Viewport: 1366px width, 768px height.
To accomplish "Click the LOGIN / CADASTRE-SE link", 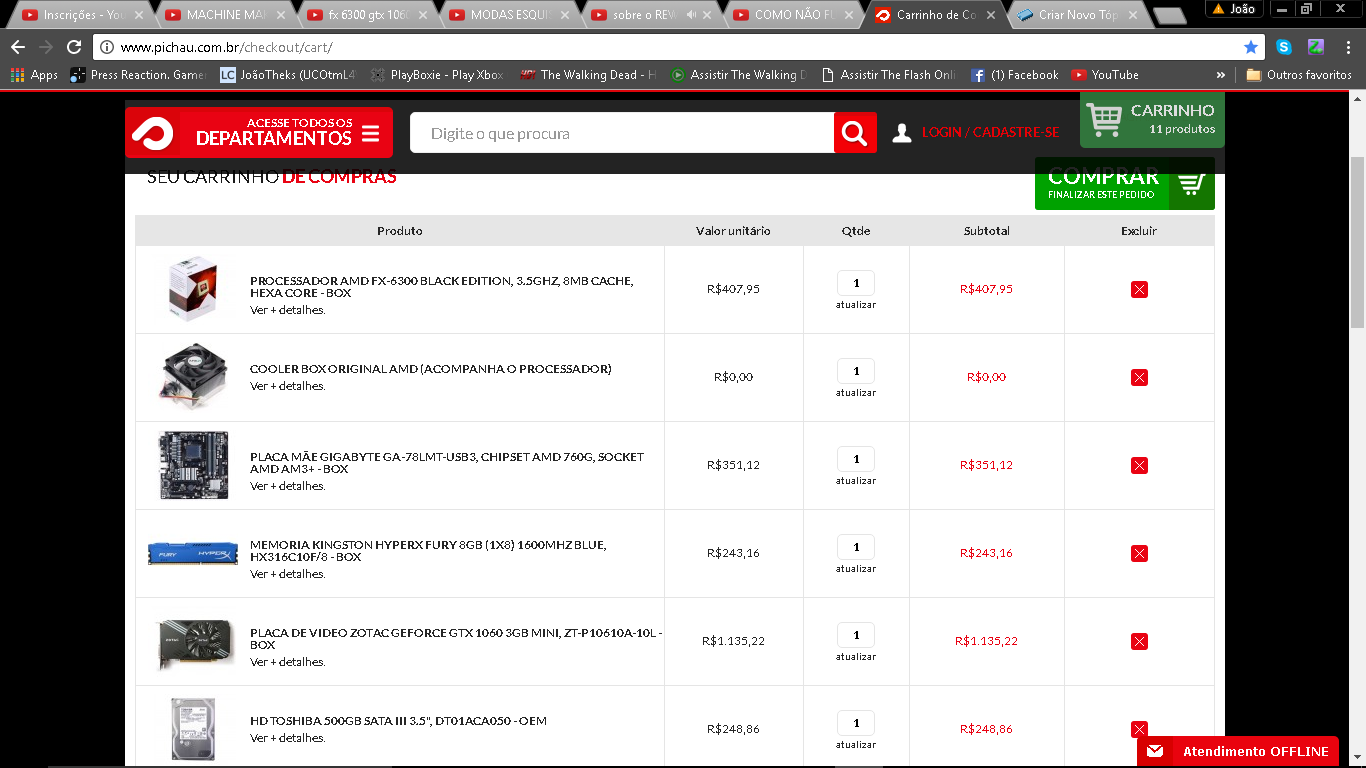I will (x=990, y=133).
